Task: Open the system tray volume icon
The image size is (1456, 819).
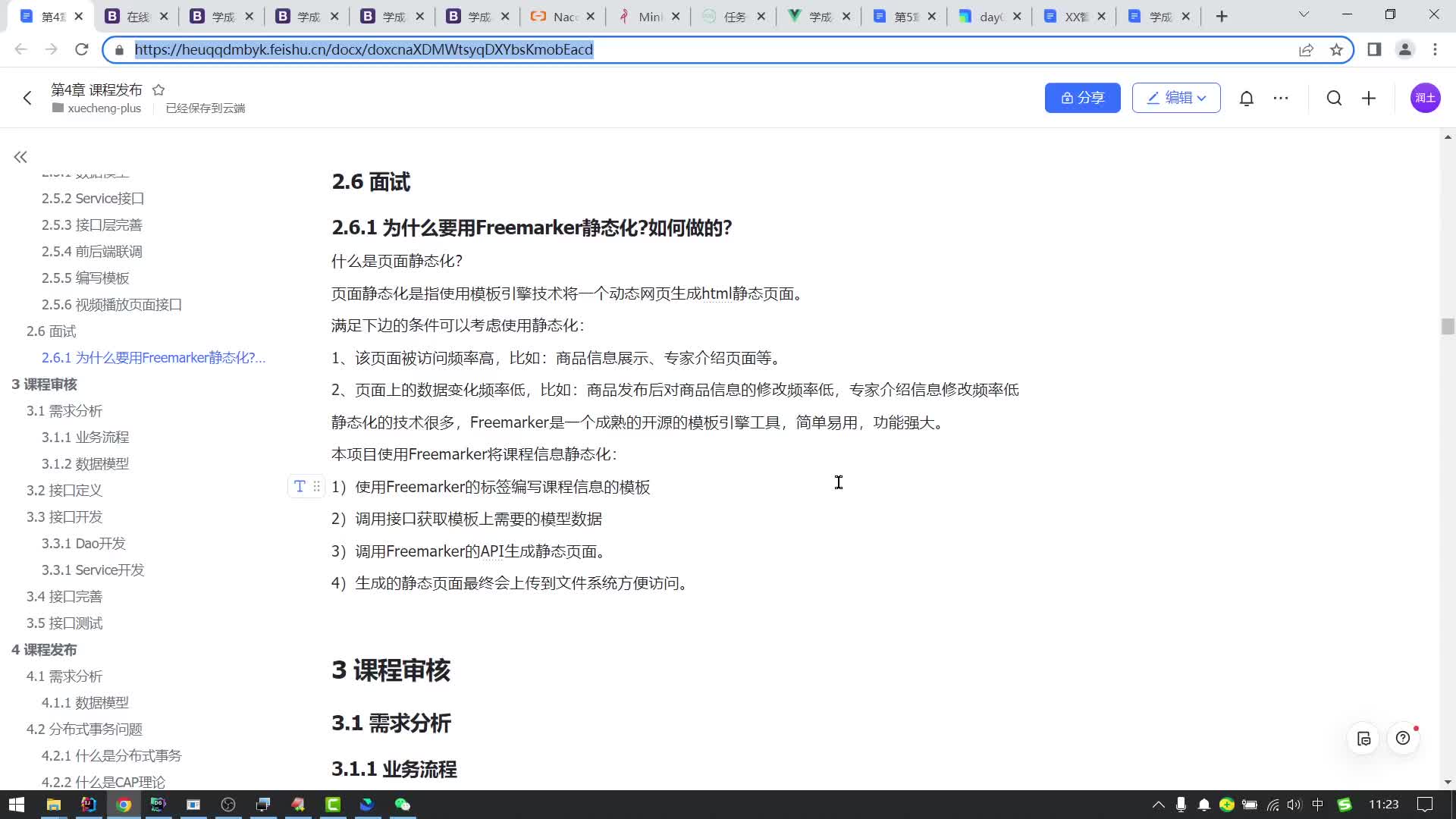Action: pos(1294,805)
